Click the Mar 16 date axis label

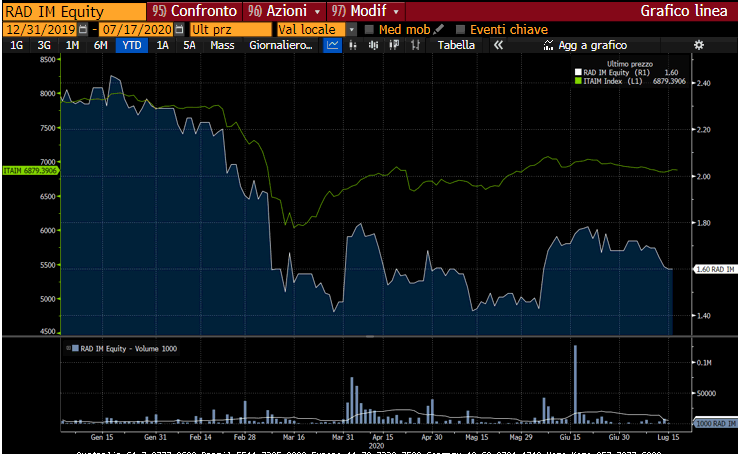(x=294, y=437)
